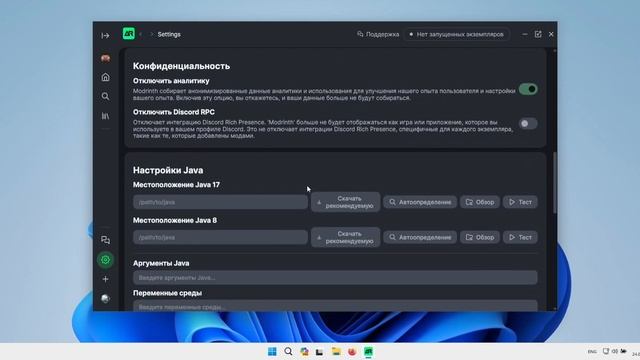Navigate back with the breadcrumb arrow
This screenshot has width=640, height=360.
click(140, 34)
